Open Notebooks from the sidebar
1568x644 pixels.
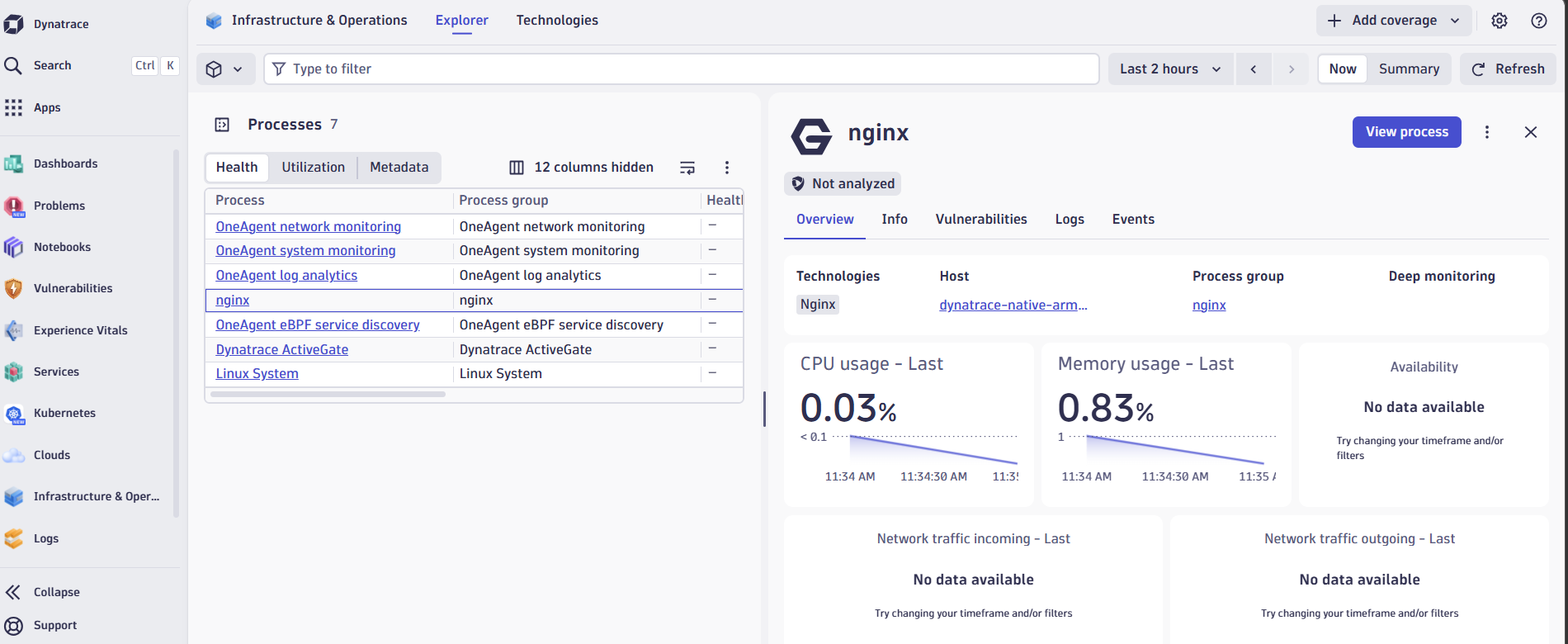click(x=62, y=247)
